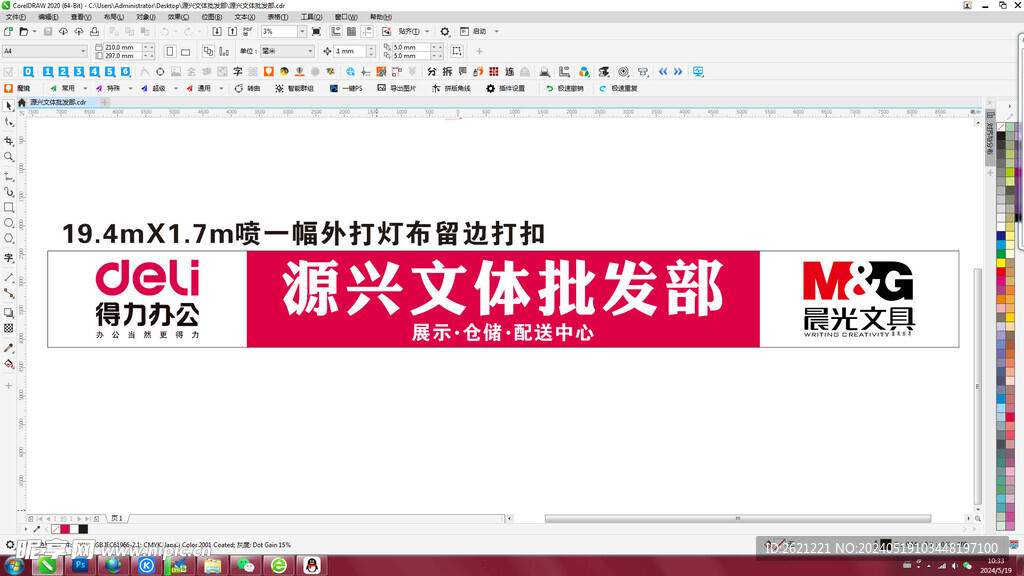This screenshot has height=576, width=1024.
Task: Click the Full-screen preview icon
Action: 316,31
